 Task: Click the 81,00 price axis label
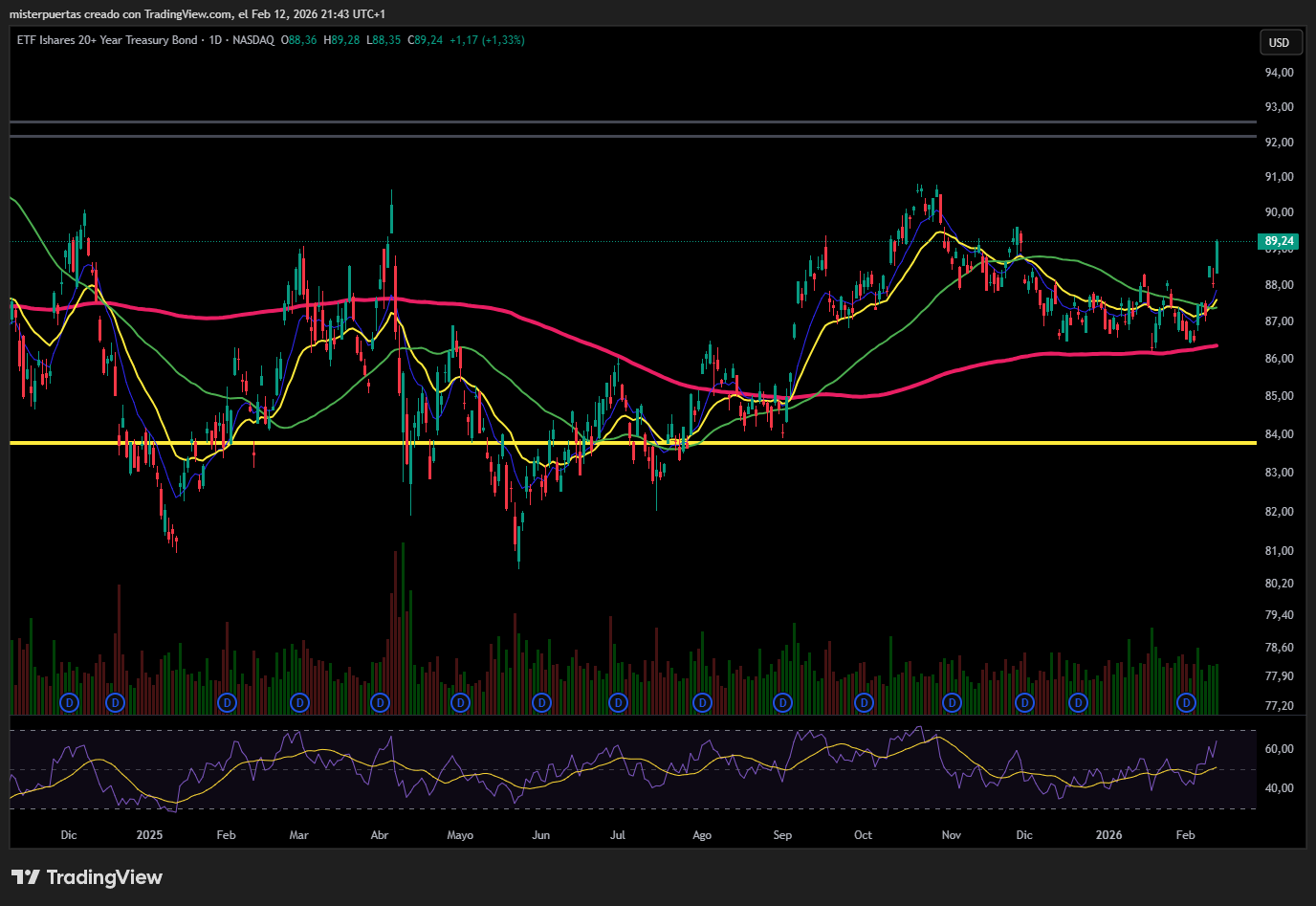(1279, 550)
